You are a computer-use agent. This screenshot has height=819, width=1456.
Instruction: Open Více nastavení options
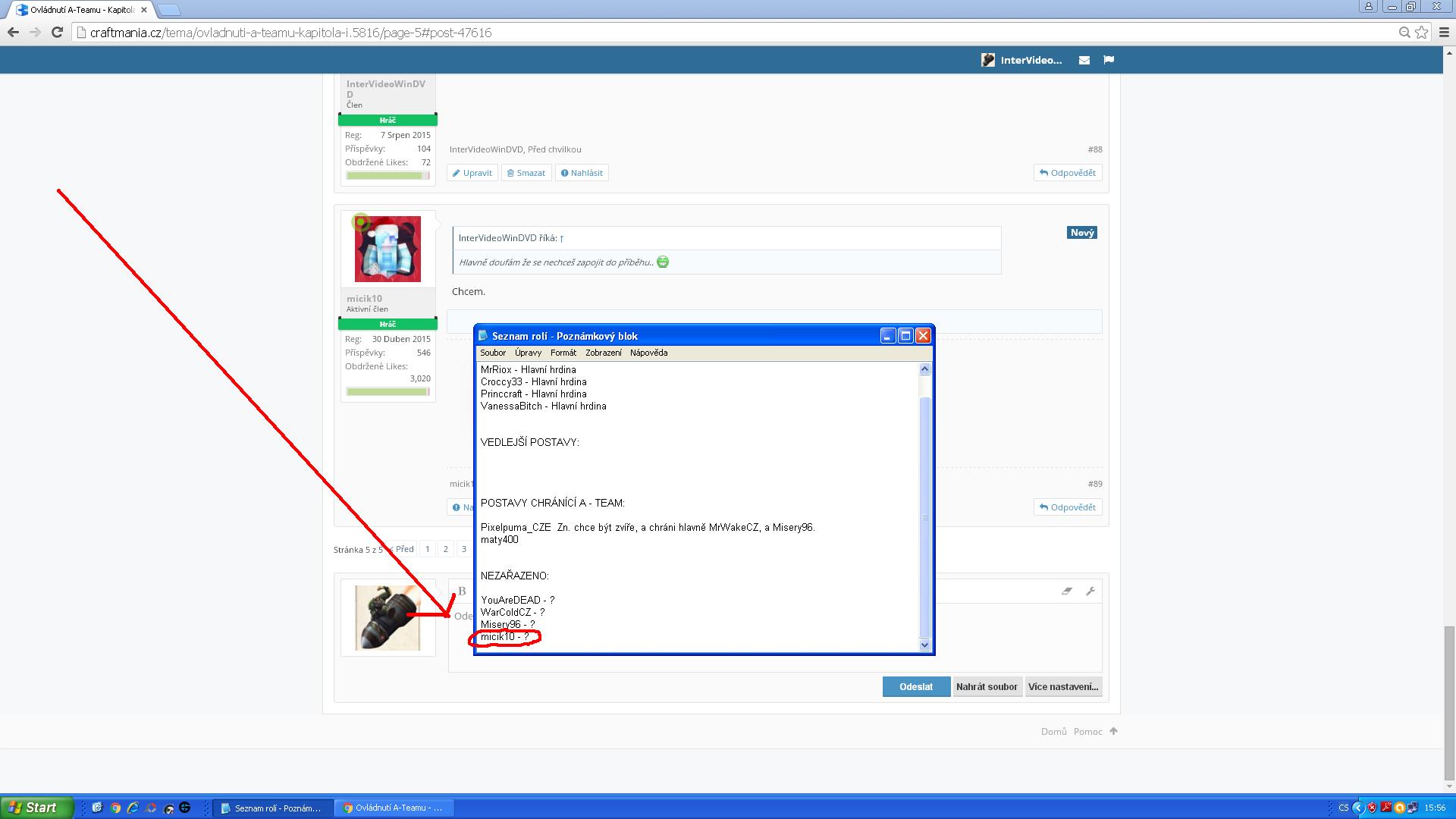pos(1062,686)
